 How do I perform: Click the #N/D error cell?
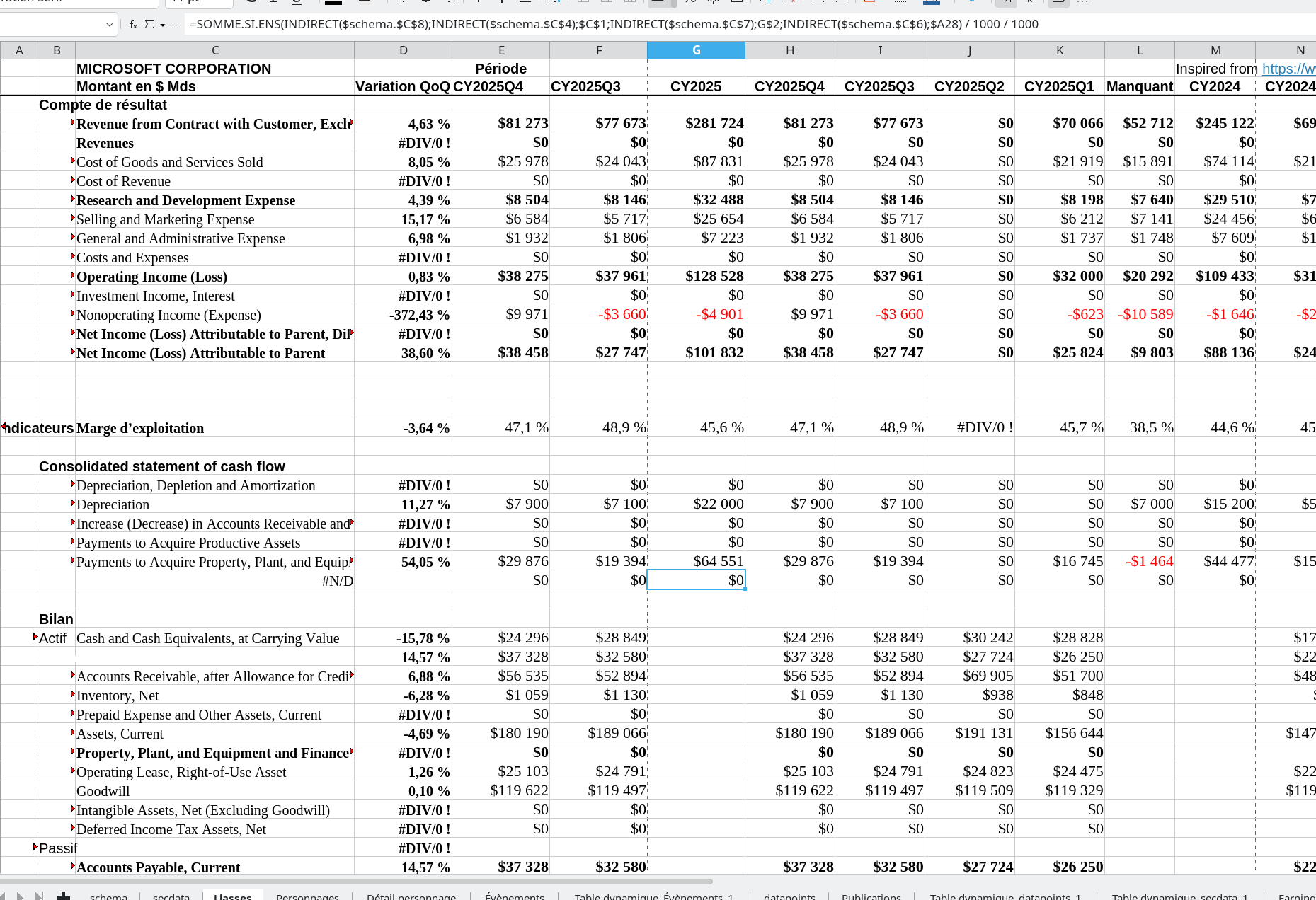pyautogui.click(x=214, y=581)
